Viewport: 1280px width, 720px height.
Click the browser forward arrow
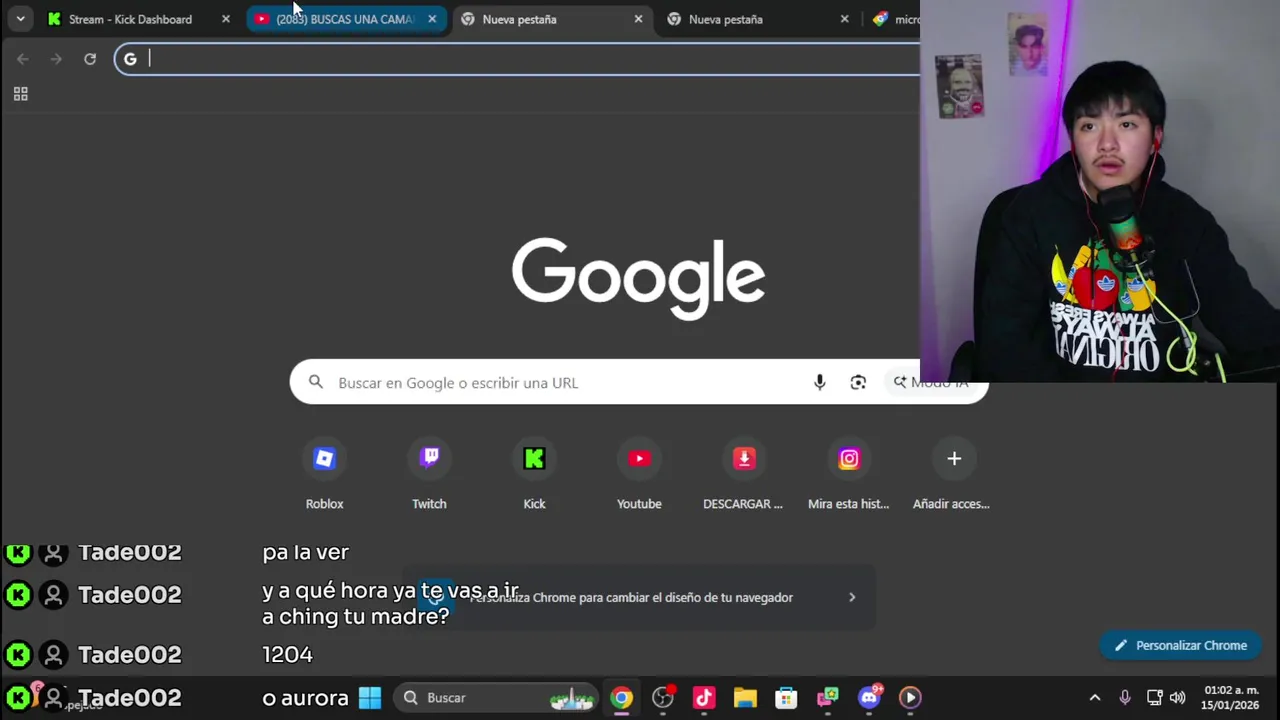(x=56, y=59)
